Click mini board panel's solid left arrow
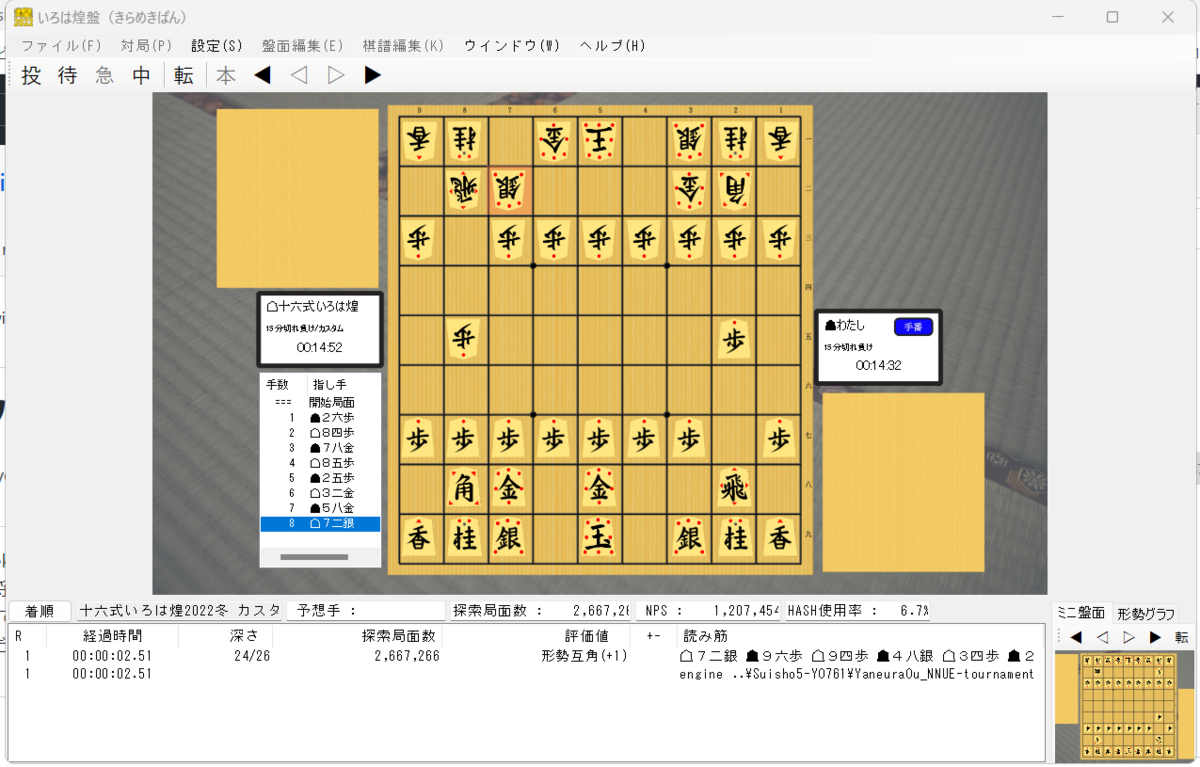The width and height of the screenshot is (1200, 767). pyautogui.click(x=1076, y=637)
